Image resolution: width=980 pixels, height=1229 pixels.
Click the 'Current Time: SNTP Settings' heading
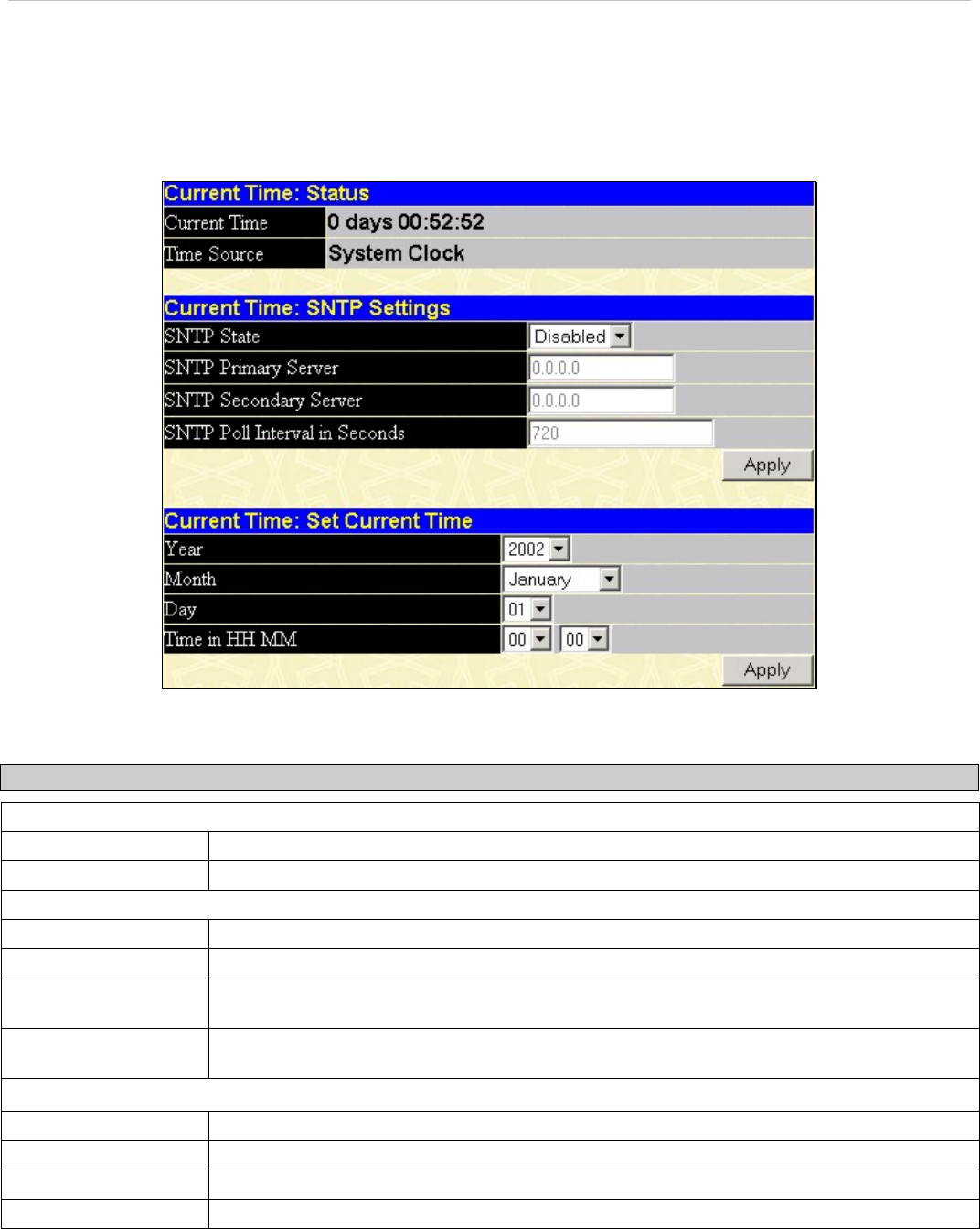point(307,308)
